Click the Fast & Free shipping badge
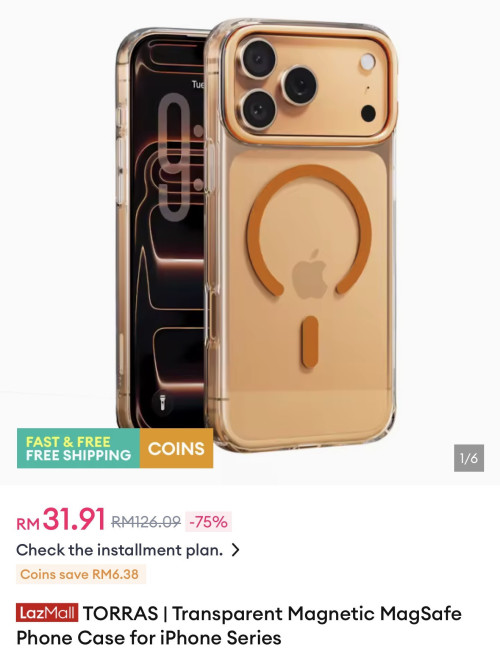Screen dimensions: 500x658 coord(79,448)
